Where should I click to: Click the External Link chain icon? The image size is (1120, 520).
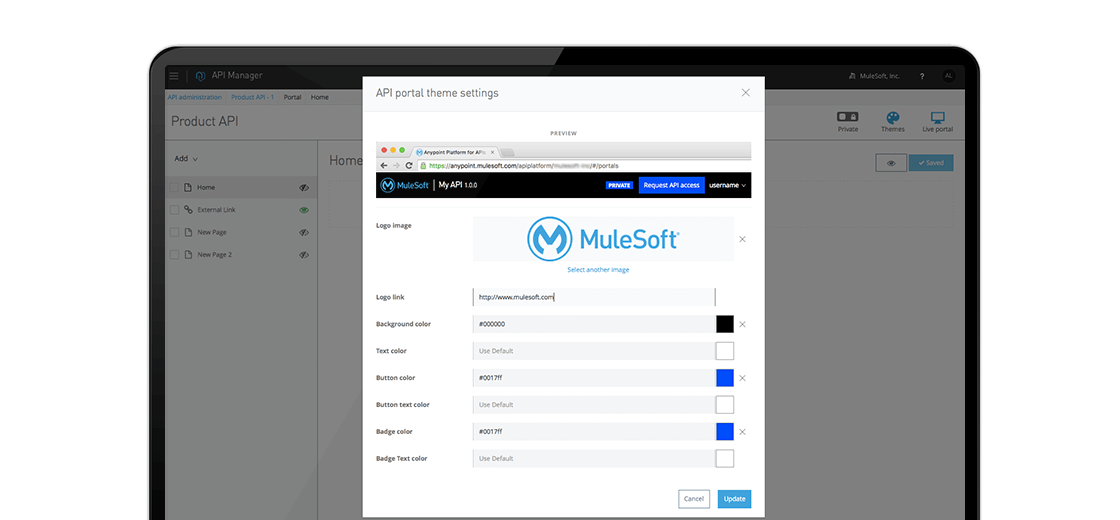(x=188, y=210)
